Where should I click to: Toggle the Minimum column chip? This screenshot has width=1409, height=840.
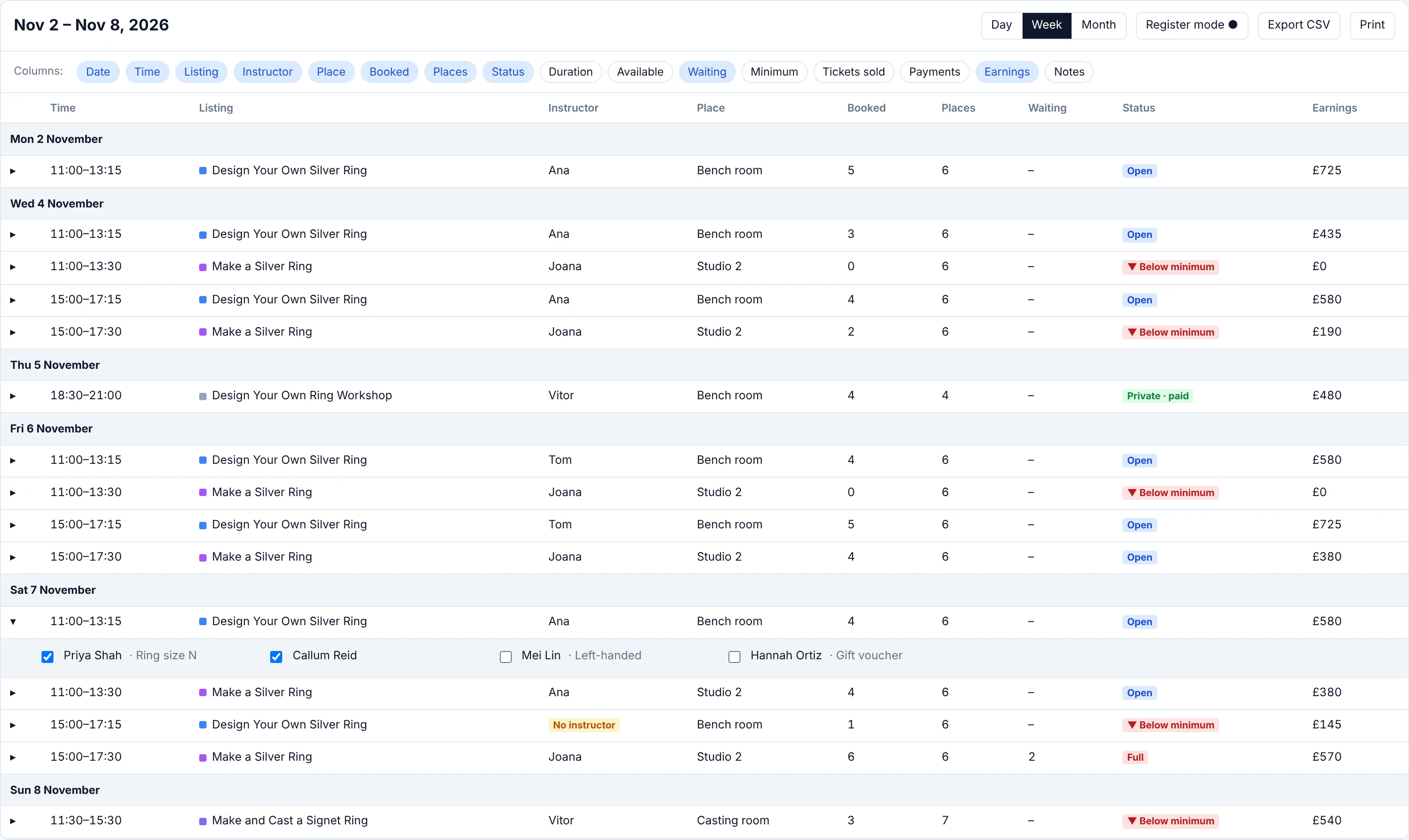tap(774, 72)
